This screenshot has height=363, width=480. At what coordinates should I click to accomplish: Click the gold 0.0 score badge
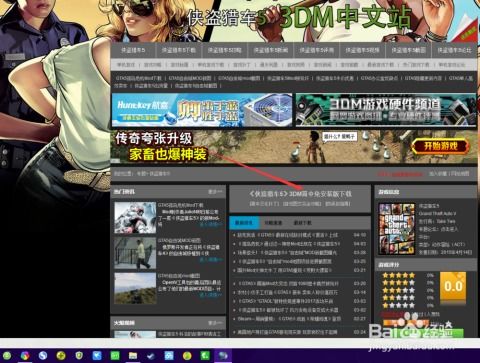(x=453, y=287)
